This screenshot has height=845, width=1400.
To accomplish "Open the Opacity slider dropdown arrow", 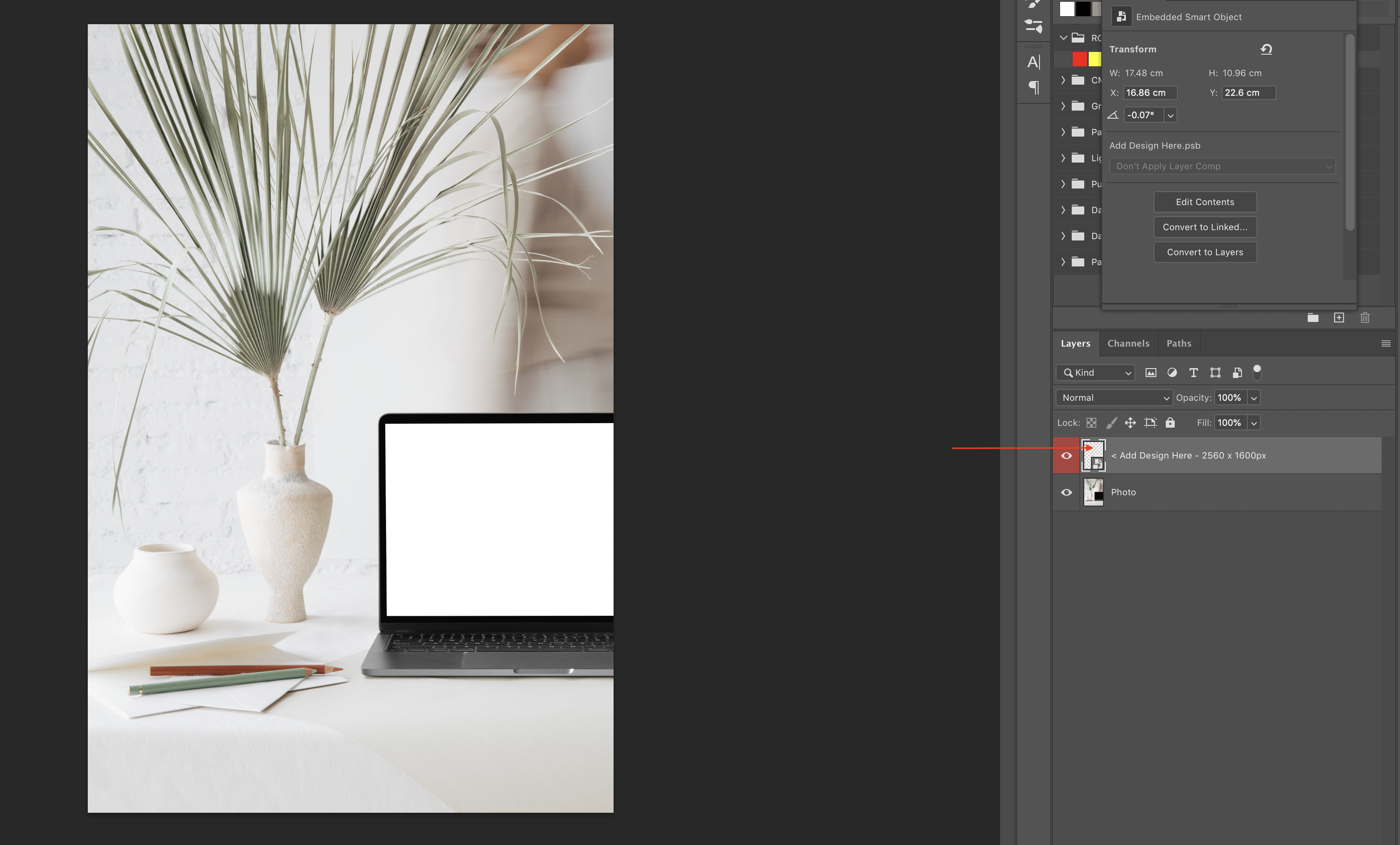I will pyautogui.click(x=1254, y=398).
